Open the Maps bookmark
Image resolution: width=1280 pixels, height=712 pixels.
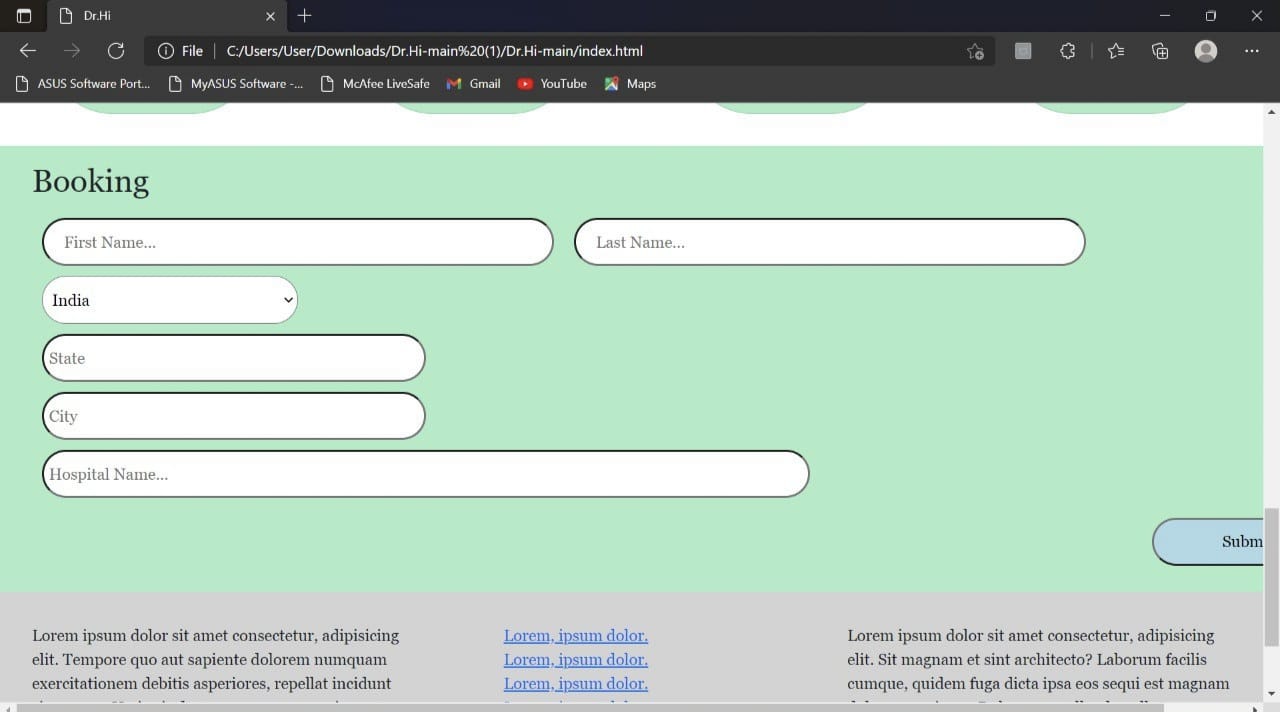click(x=630, y=84)
